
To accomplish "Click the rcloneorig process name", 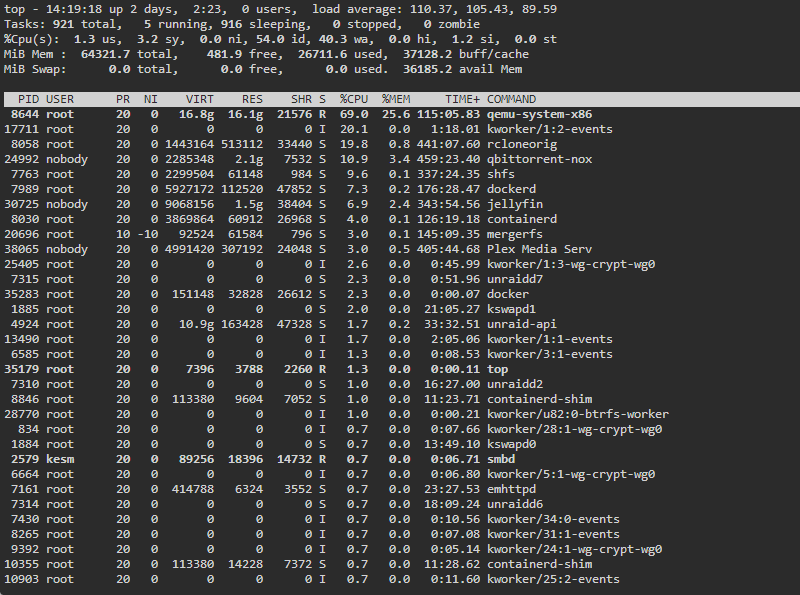I will coord(522,144).
